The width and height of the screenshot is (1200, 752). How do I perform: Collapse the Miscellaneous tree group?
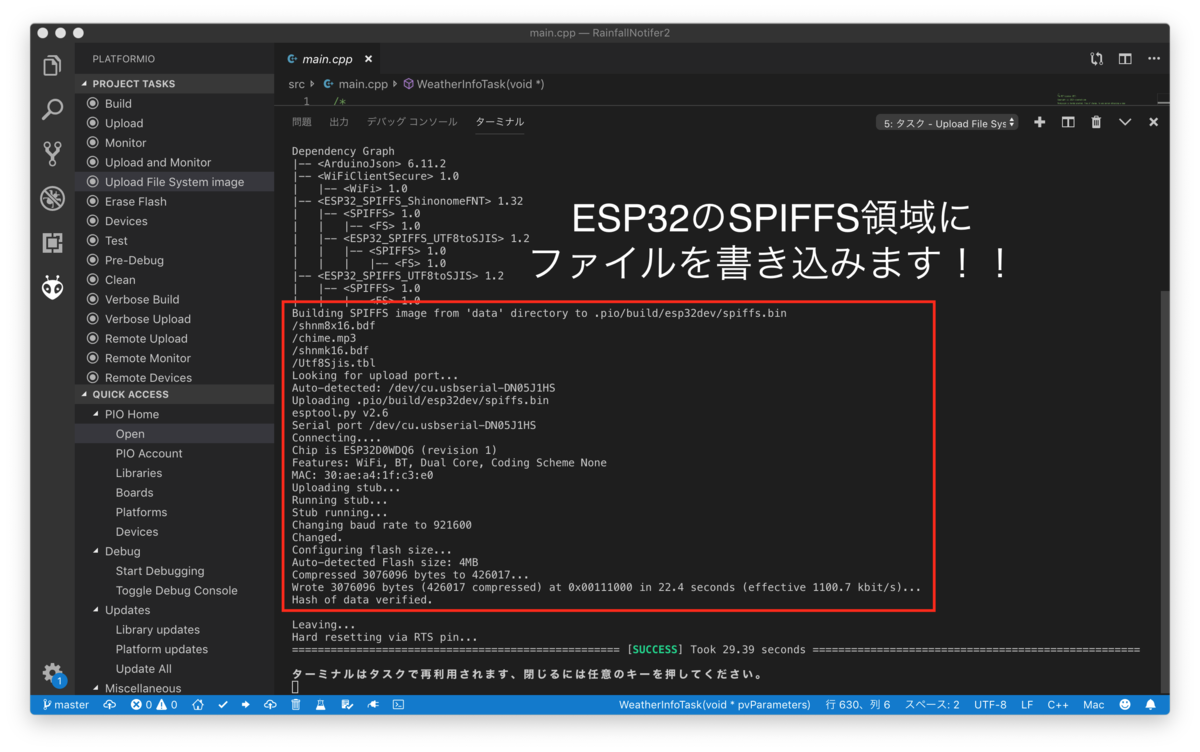pyautogui.click(x=97, y=688)
